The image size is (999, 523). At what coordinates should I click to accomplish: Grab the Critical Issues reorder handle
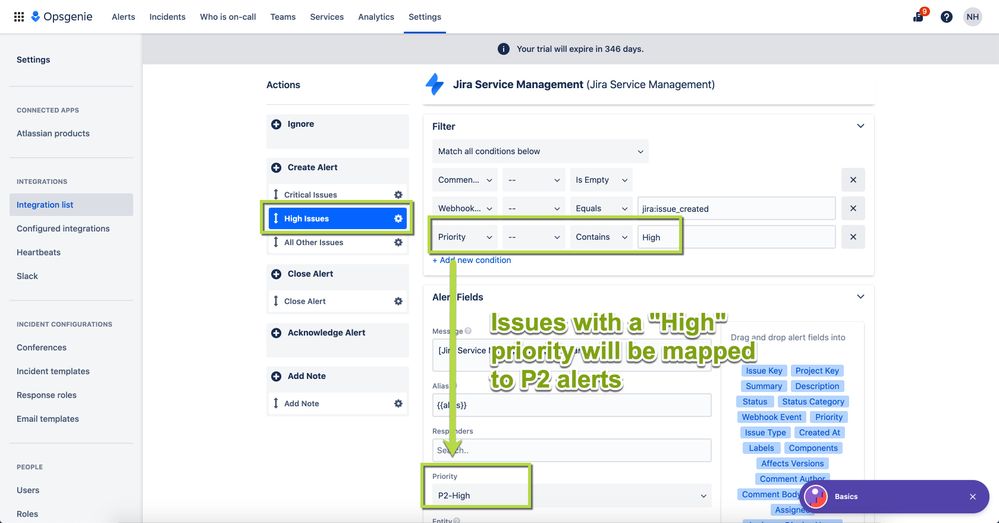[276, 194]
